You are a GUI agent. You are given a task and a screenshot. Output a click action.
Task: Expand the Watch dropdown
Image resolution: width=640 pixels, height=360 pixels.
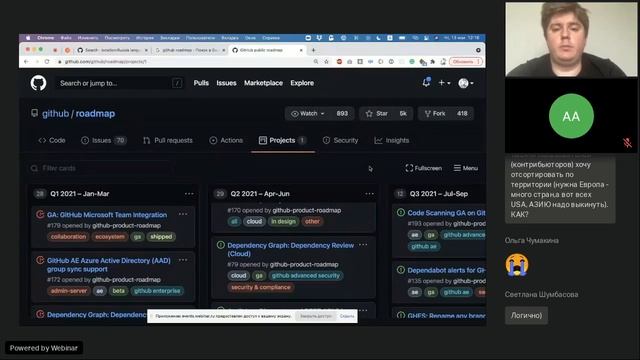(x=308, y=113)
